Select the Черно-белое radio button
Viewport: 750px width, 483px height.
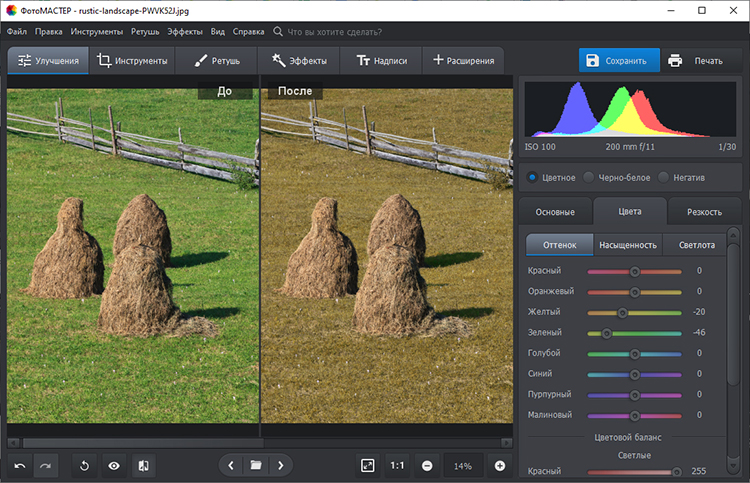click(x=589, y=177)
